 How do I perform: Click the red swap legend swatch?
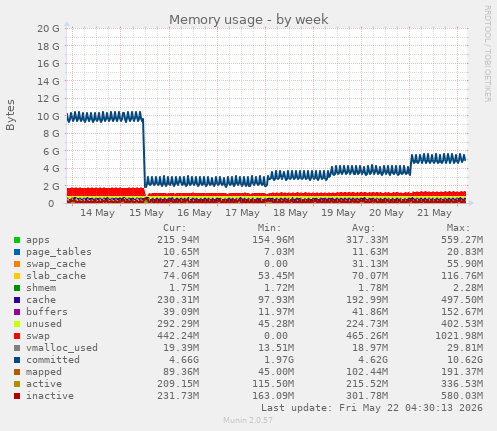(x=17, y=336)
